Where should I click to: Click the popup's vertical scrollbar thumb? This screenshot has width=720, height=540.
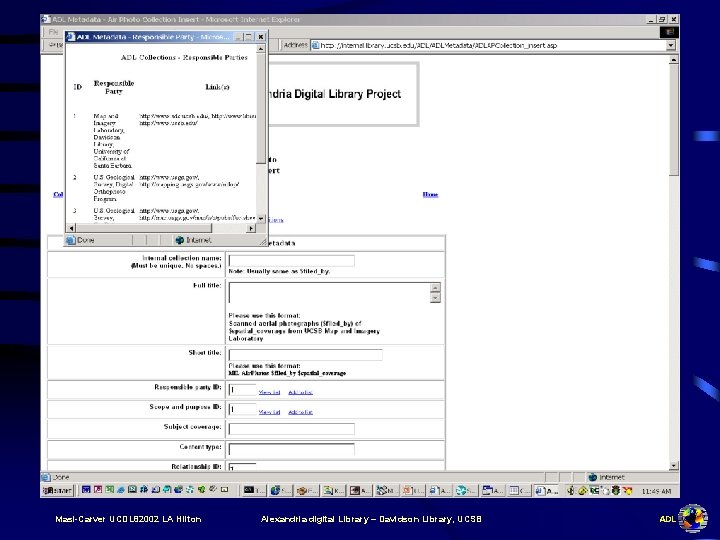[x=261, y=108]
